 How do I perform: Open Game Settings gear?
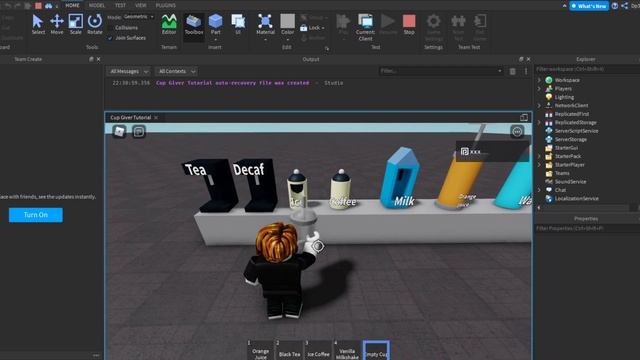click(x=433, y=21)
